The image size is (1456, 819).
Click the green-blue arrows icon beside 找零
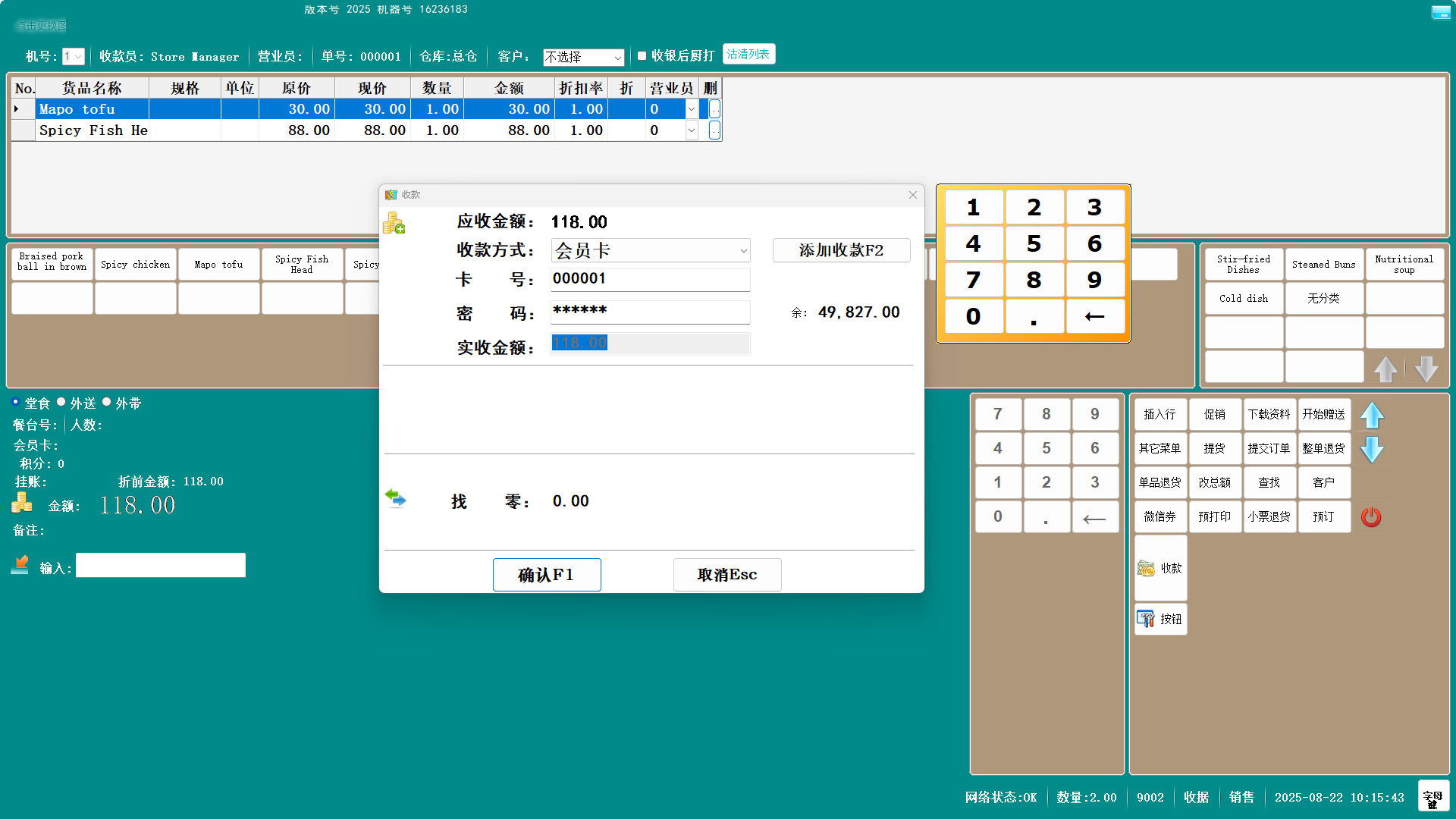coord(395,498)
